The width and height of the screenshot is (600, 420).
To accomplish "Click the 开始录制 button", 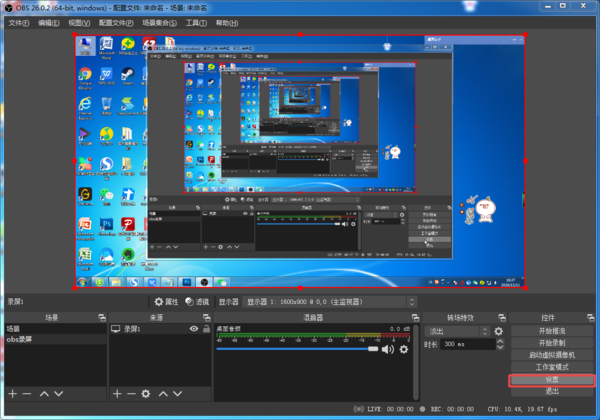I will pyautogui.click(x=552, y=342).
